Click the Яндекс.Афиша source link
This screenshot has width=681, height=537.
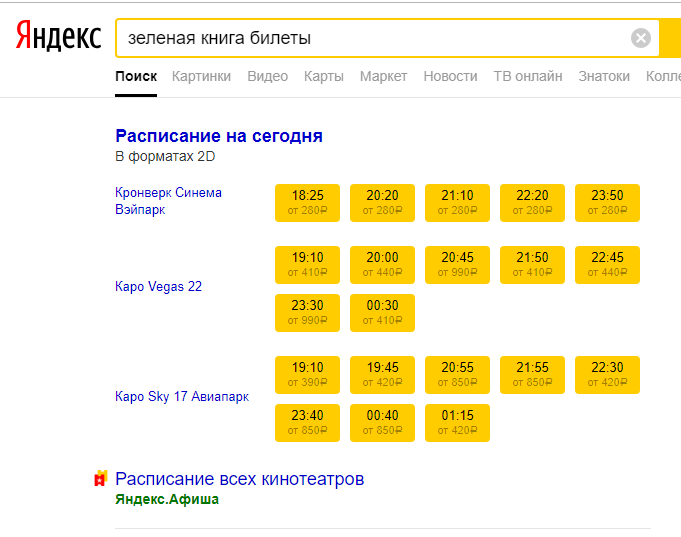point(167,499)
